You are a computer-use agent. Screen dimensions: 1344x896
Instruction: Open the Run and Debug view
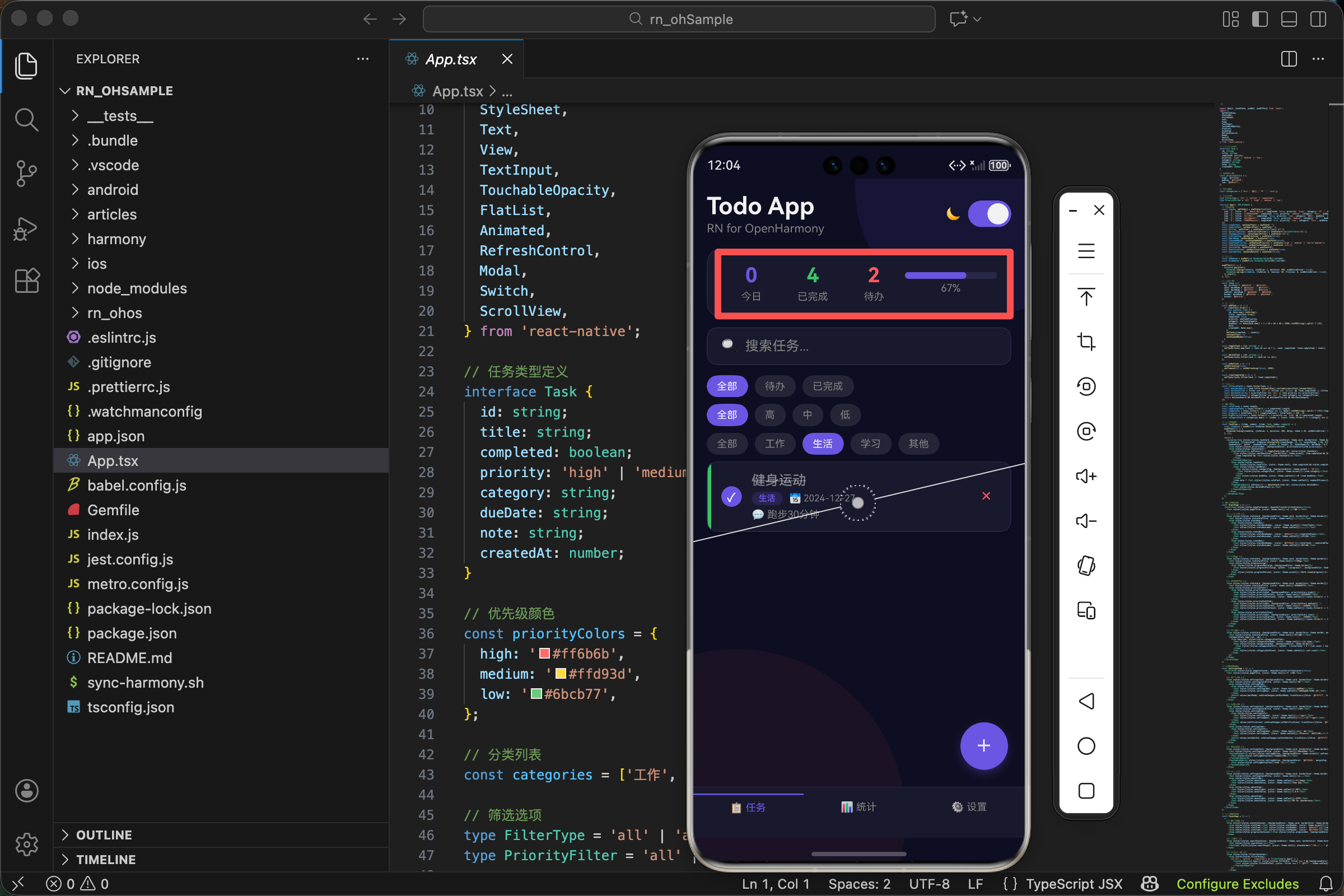[26, 228]
